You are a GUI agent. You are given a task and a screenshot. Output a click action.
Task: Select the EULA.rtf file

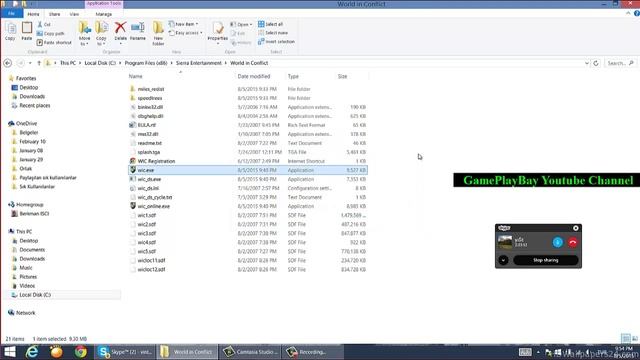tap(147, 125)
